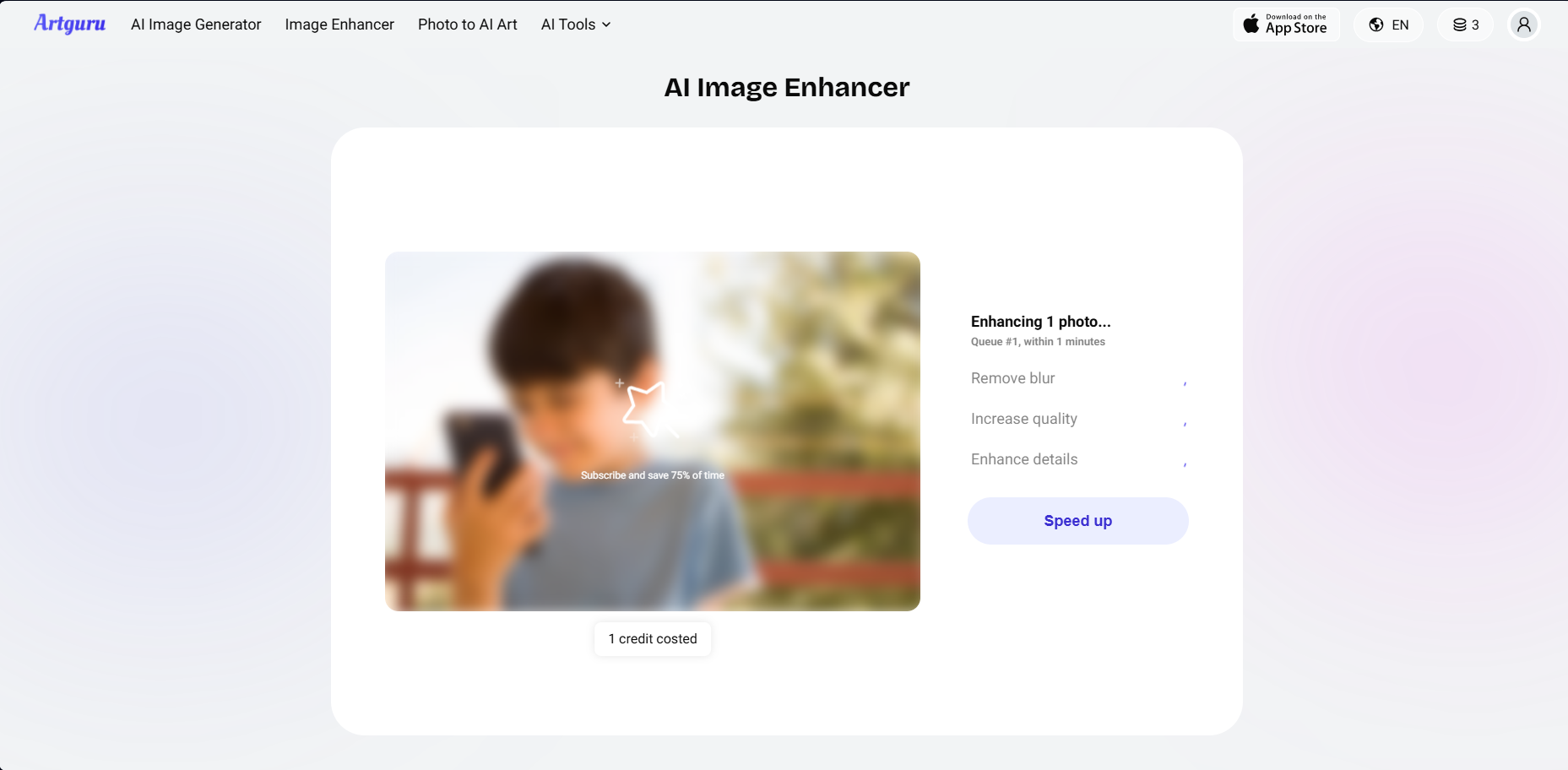Open the Image Enhancer page

pos(339,24)
